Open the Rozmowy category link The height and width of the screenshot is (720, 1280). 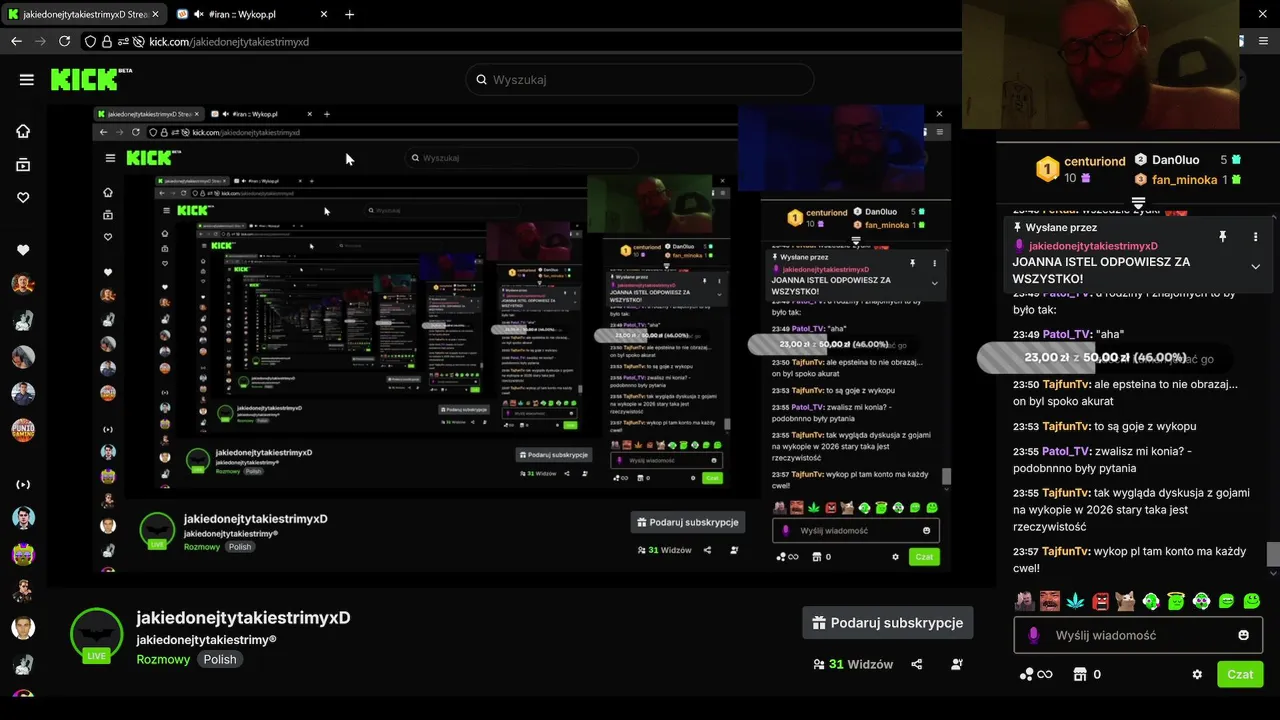(x=163, y=659)
